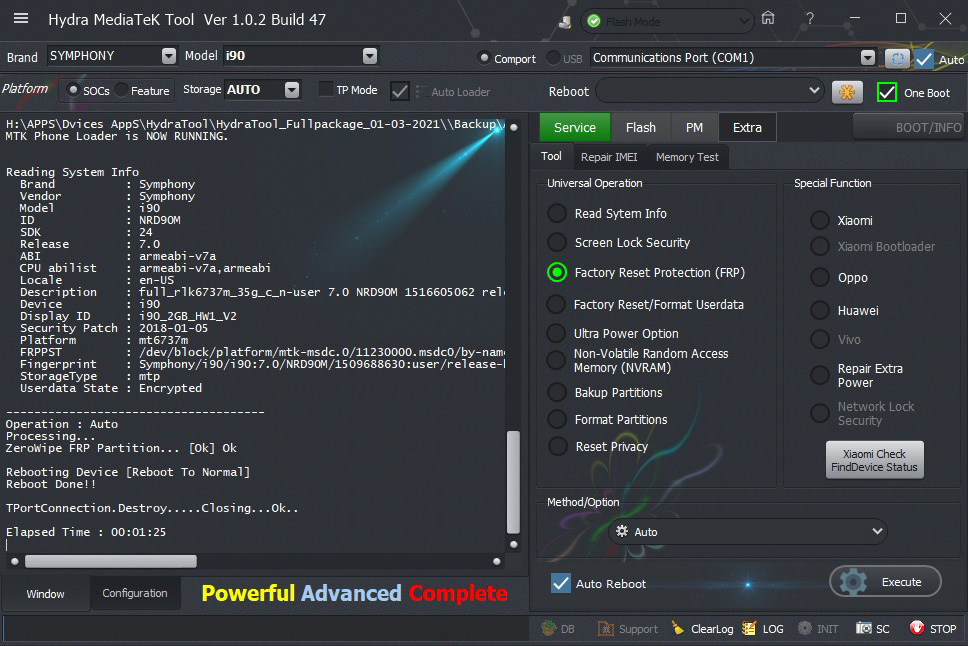Open the Flash Mode dropdown
Screen dimensions: 968x646
tap(743, 22)
